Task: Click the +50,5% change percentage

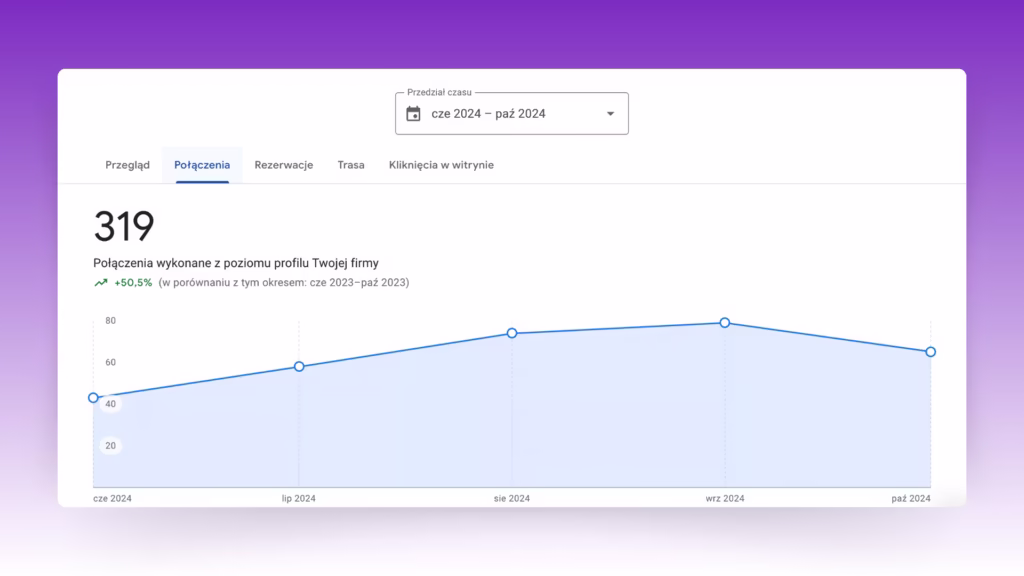Action: tap(133, 283)
